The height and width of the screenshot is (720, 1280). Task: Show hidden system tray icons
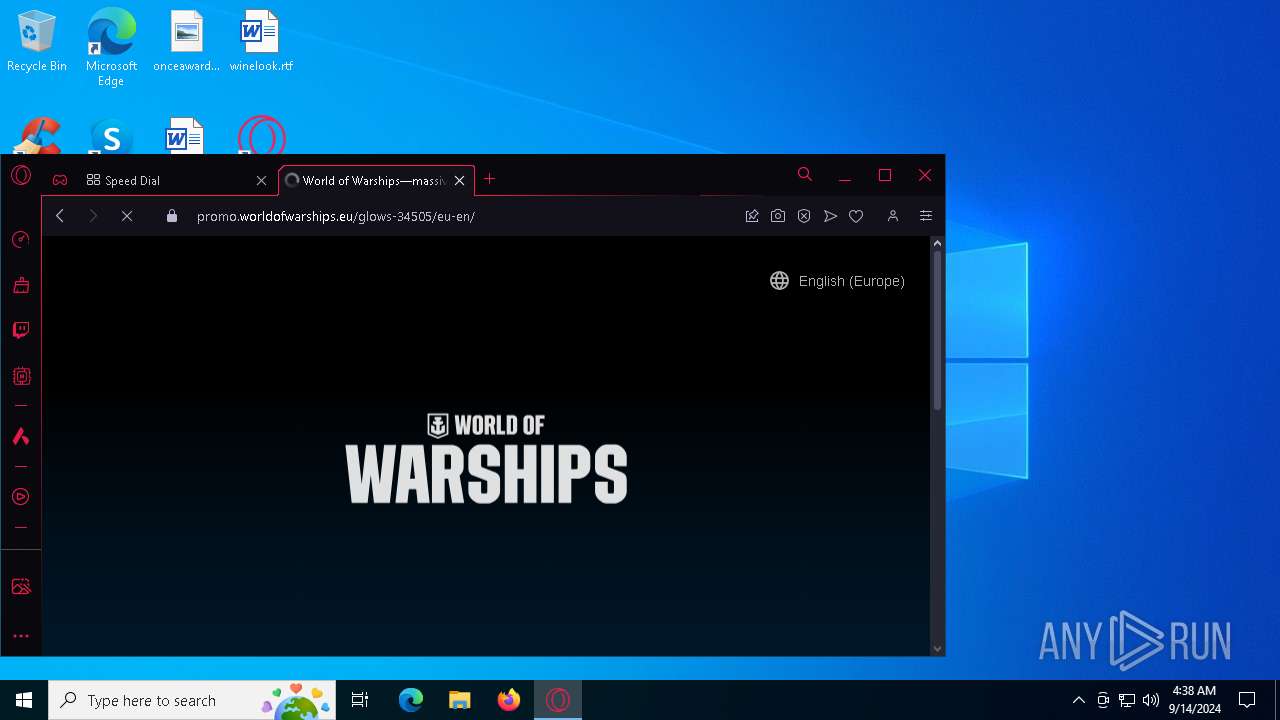(1078, 700)
